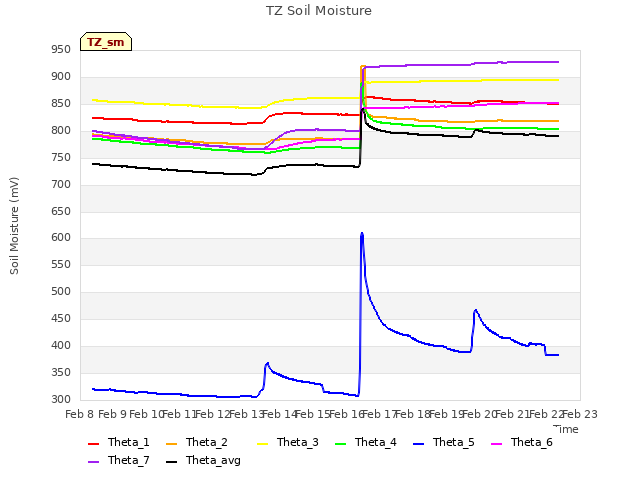Screen dimensions: 640x480
Task: Toggle Theta_avg legend entry
Action: [203, 460]
